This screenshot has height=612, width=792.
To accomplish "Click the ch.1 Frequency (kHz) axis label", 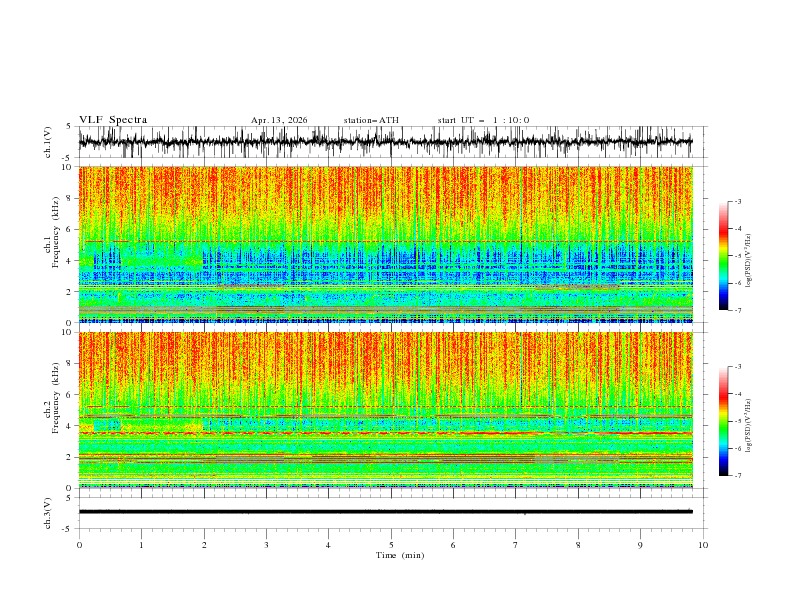I will coord(52,233).
